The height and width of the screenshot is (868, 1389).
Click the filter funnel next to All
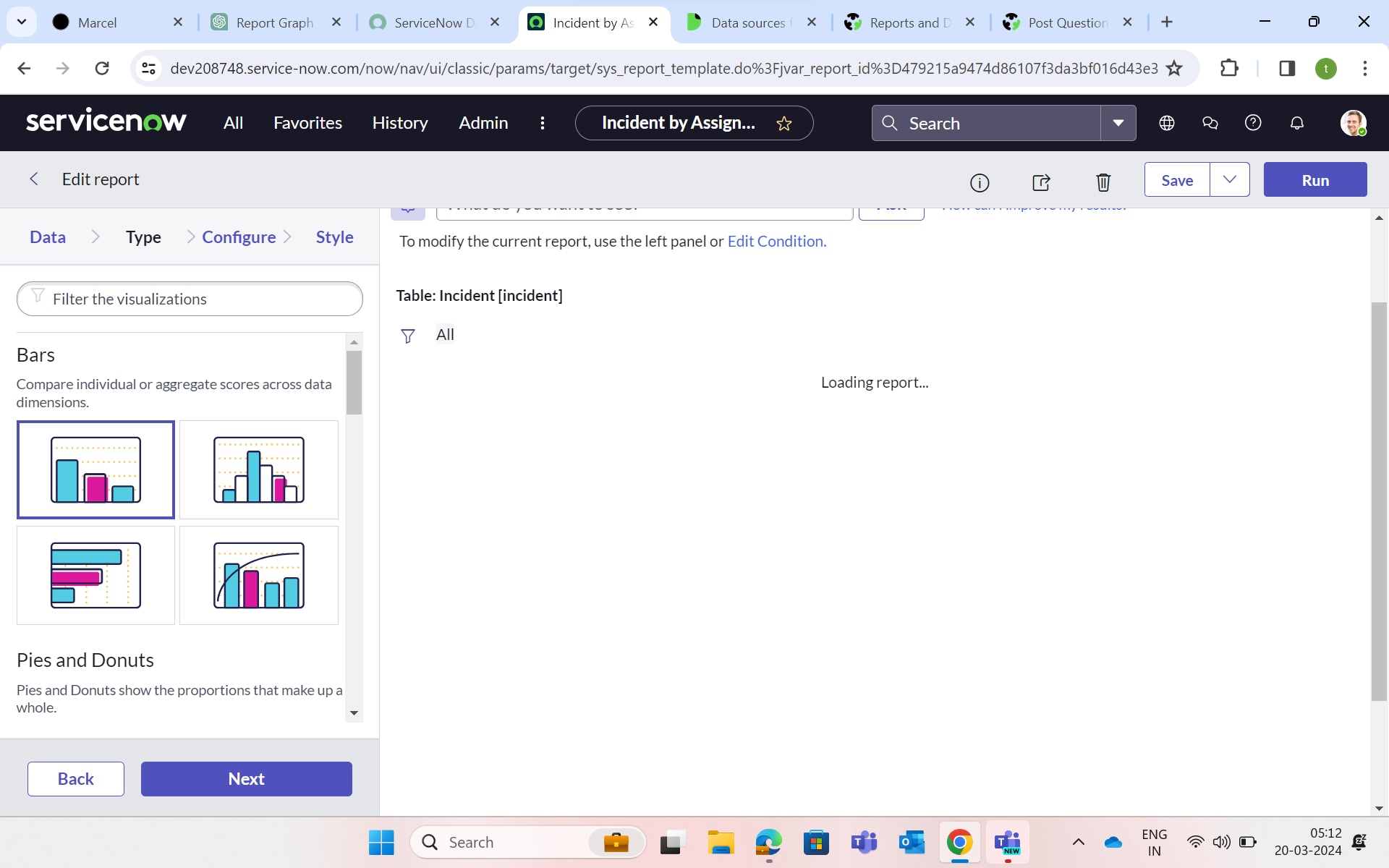(x=408, y=335)
